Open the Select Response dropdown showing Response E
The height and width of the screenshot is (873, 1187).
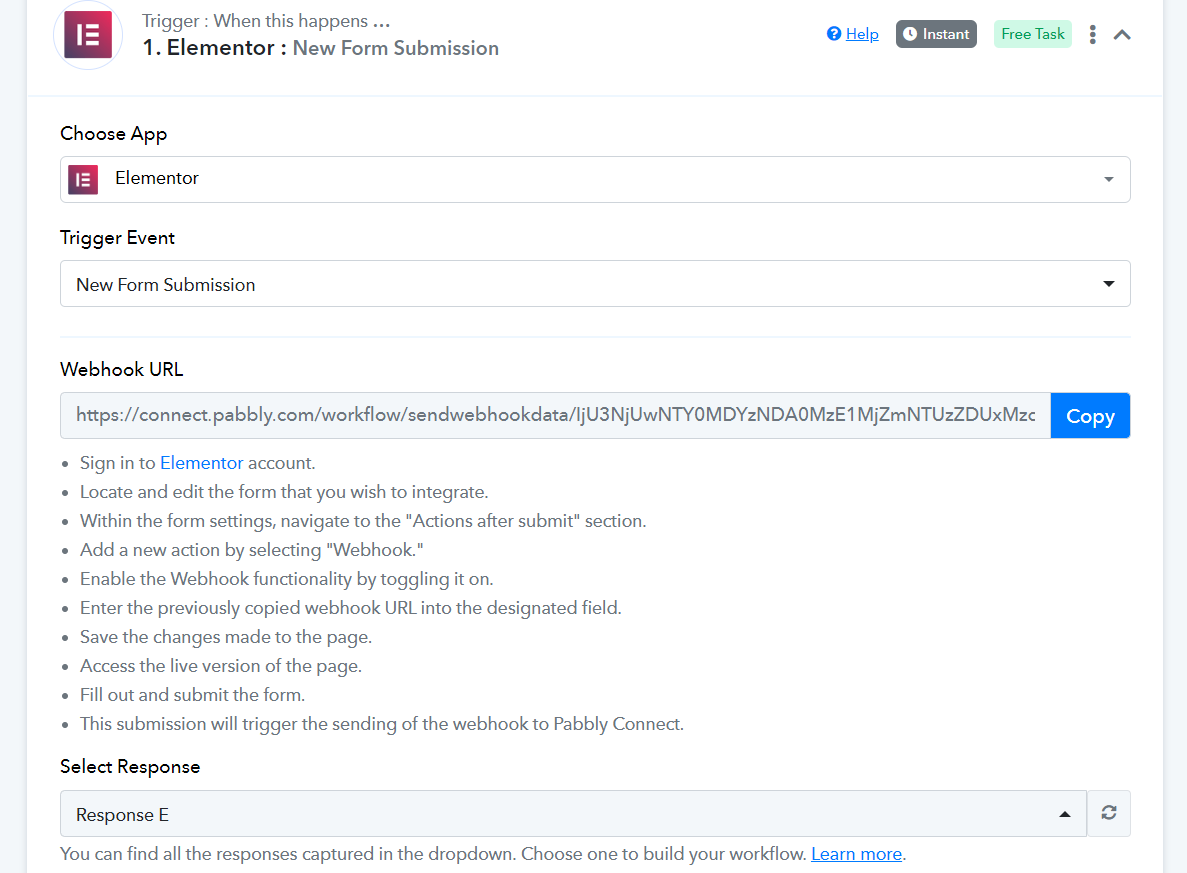coord(573,814)
